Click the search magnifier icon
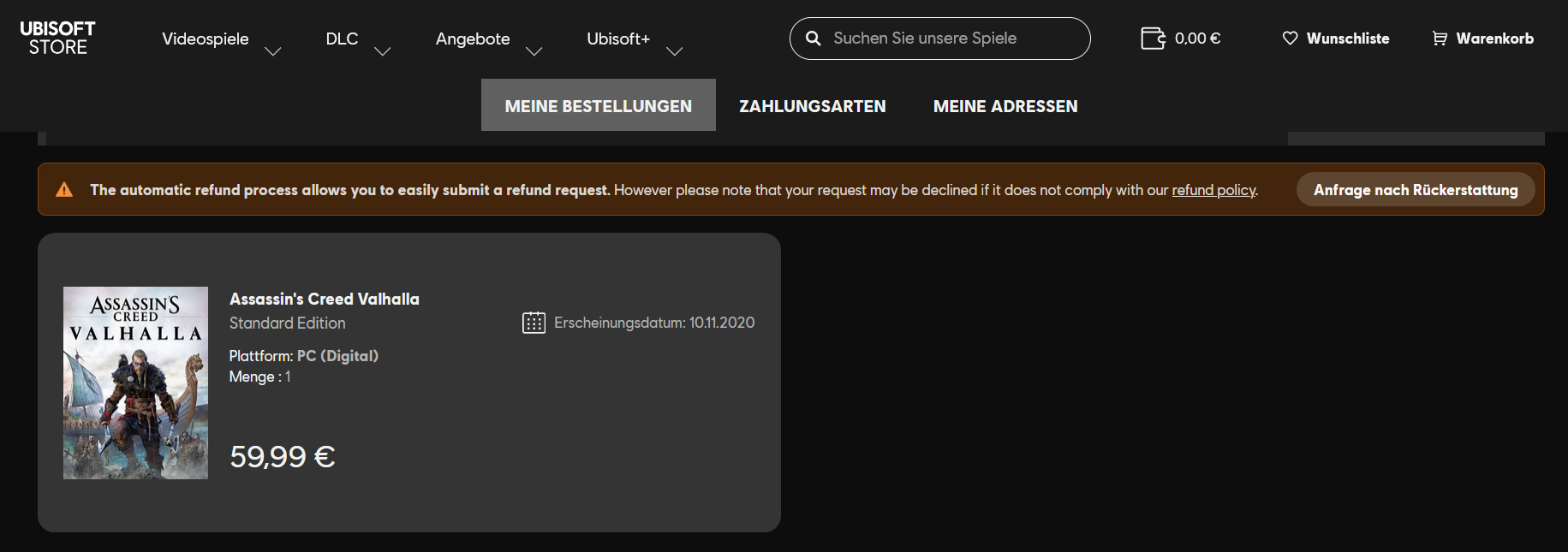 tap(814, 39)
